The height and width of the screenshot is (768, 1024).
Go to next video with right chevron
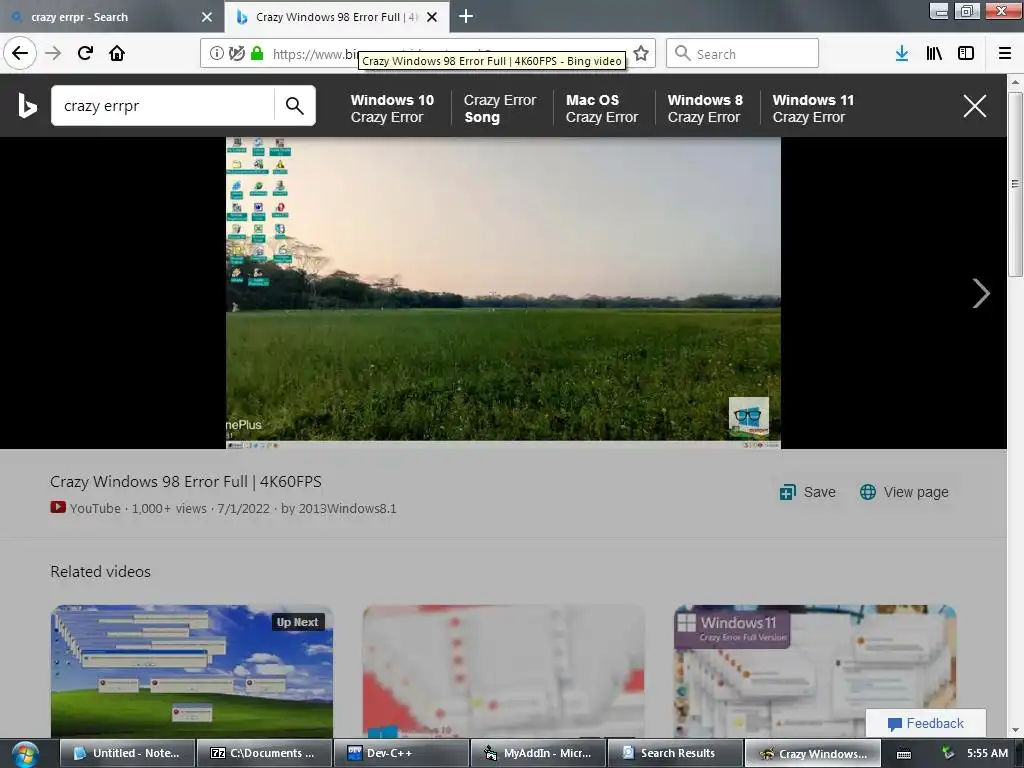pyautogui.click(x=980, y=293)
